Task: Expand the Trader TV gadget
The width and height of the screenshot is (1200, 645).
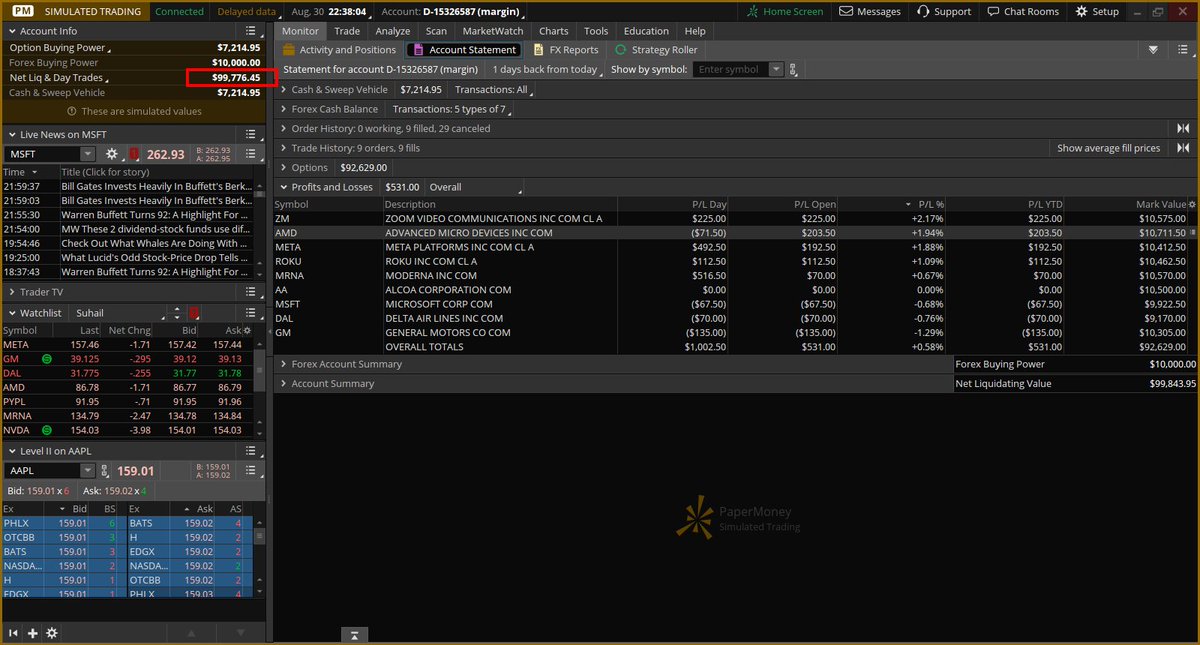Action: tap(12, 292)
